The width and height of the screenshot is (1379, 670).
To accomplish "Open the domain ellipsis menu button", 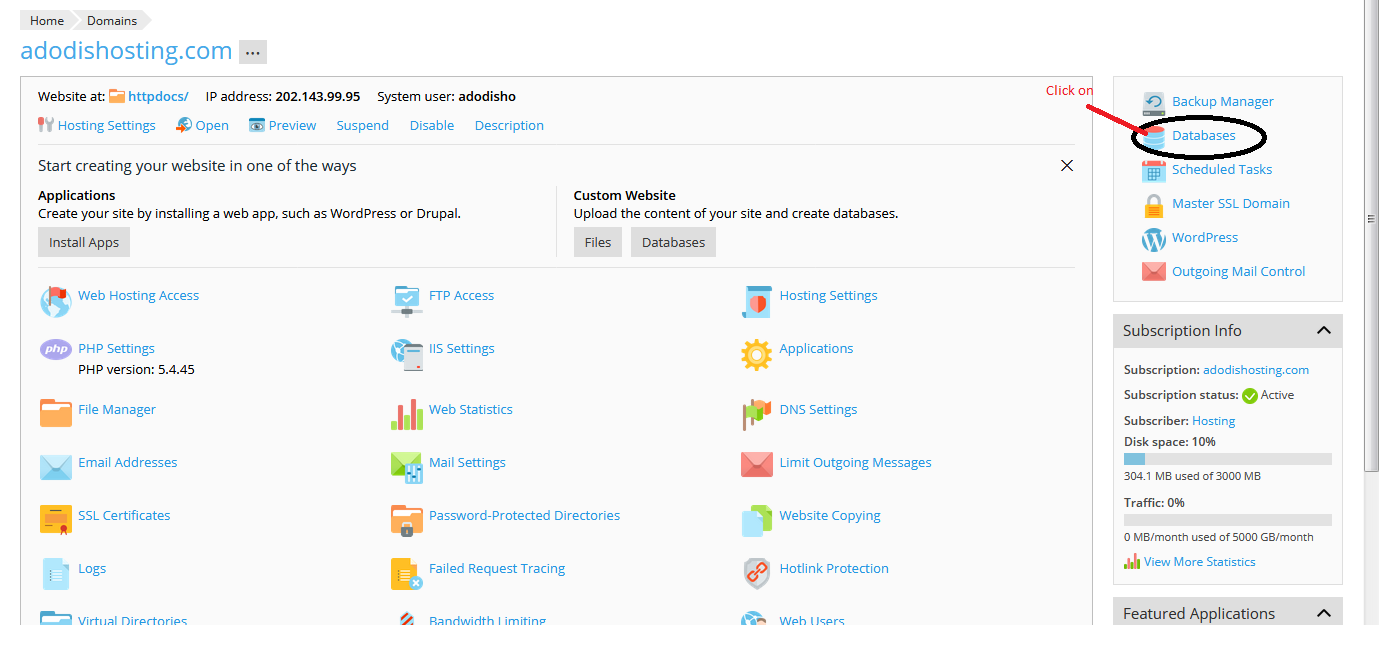I will [x=253, y=51].
